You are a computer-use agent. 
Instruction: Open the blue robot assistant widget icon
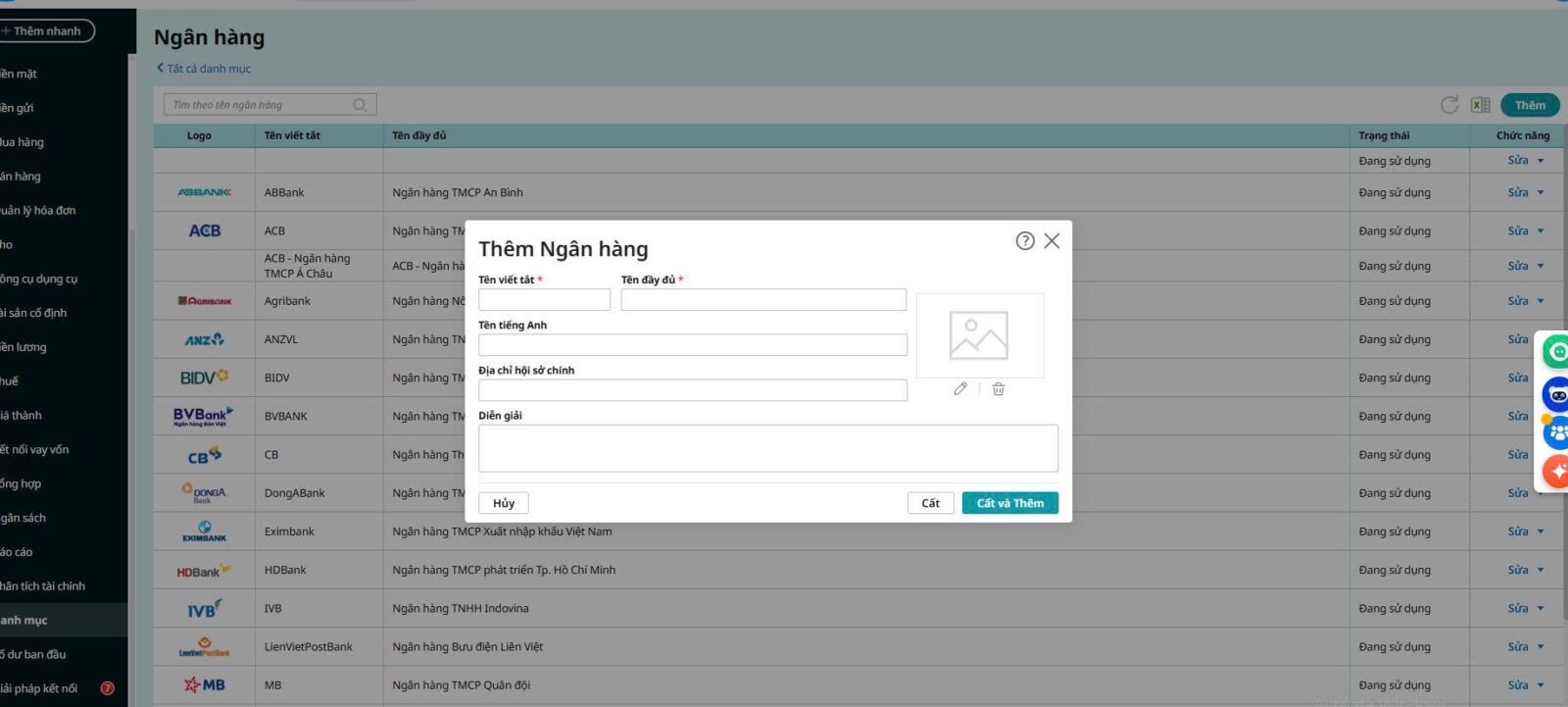pos(1556,395)
